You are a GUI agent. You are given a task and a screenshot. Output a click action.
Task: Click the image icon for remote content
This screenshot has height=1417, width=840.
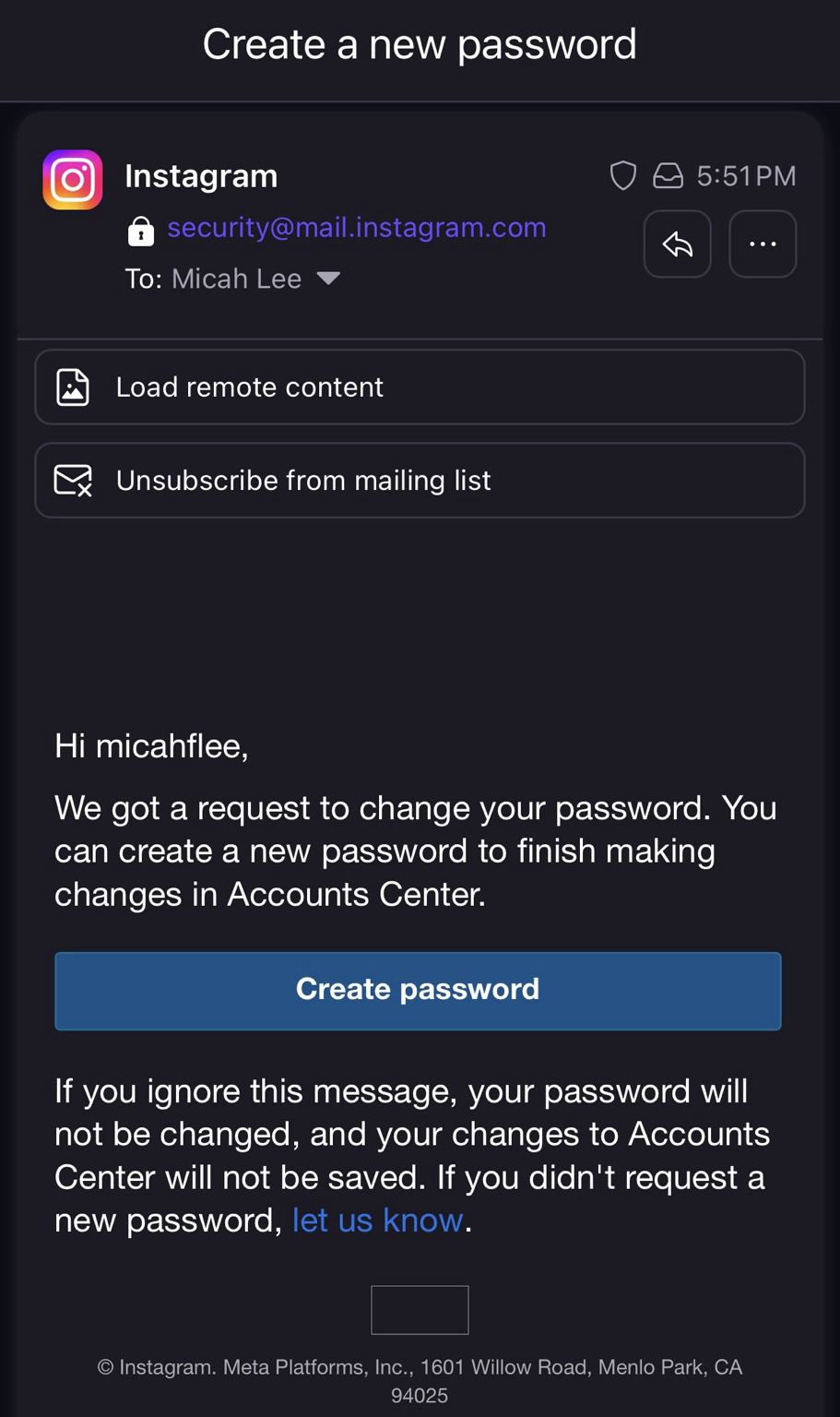tap(73, 387)
